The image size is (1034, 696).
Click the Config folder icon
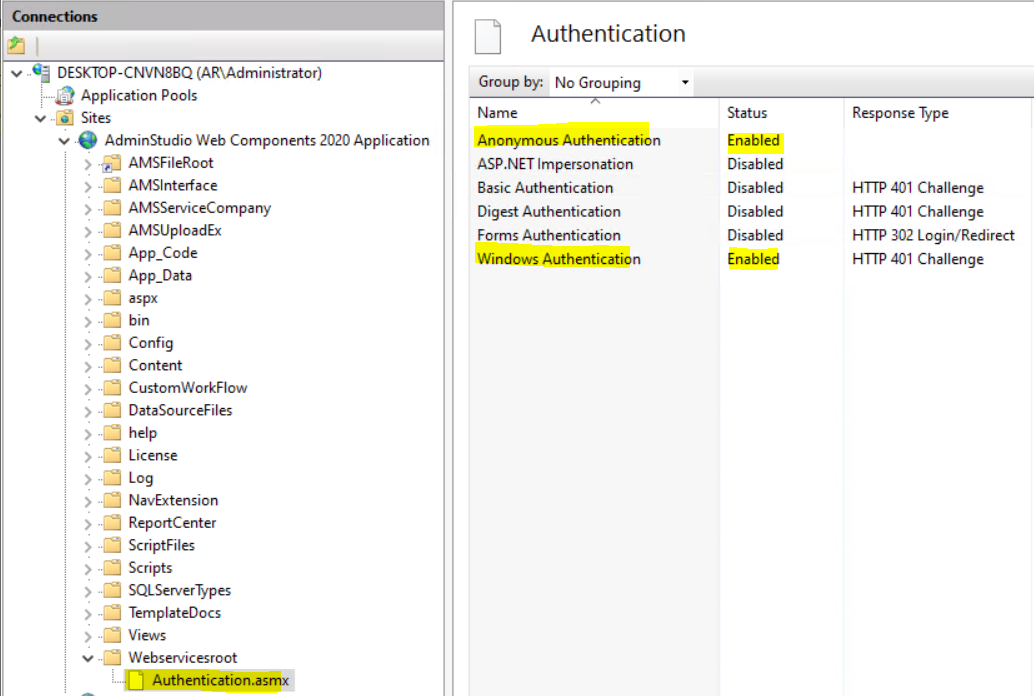pyautogui.click(x=113, y=342)
